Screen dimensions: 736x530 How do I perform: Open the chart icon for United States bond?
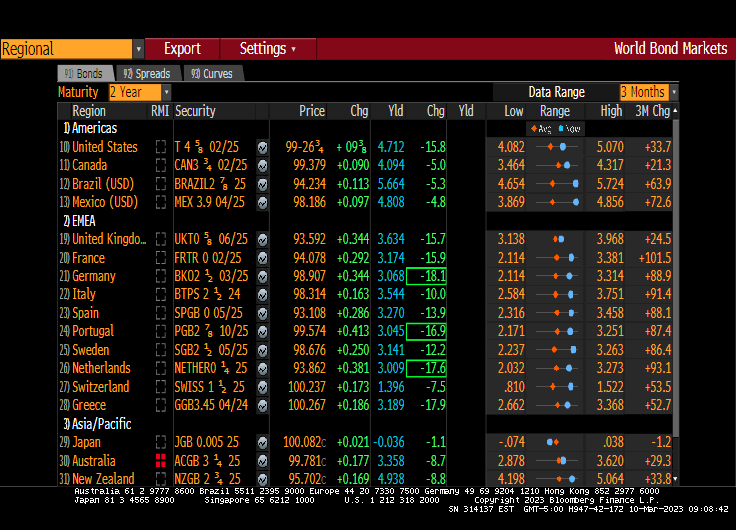tap(262, 147)
